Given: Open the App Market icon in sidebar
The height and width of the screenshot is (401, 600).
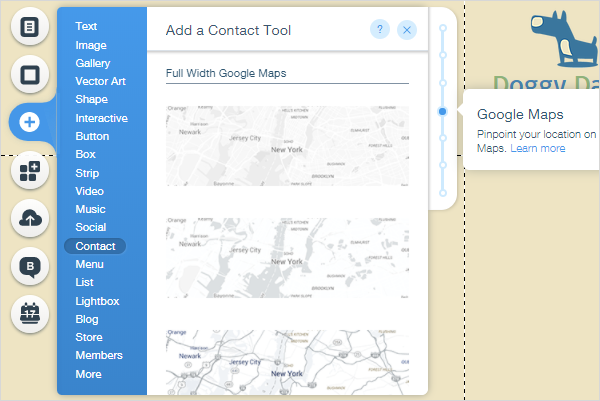Looking at the screenshot, I should pos(30,171).
